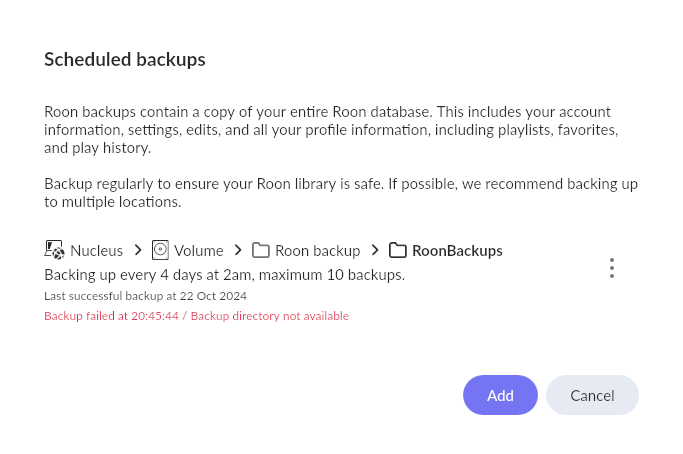
Task: Click the chevron after Volume
Action: click(x=238, y=250)
